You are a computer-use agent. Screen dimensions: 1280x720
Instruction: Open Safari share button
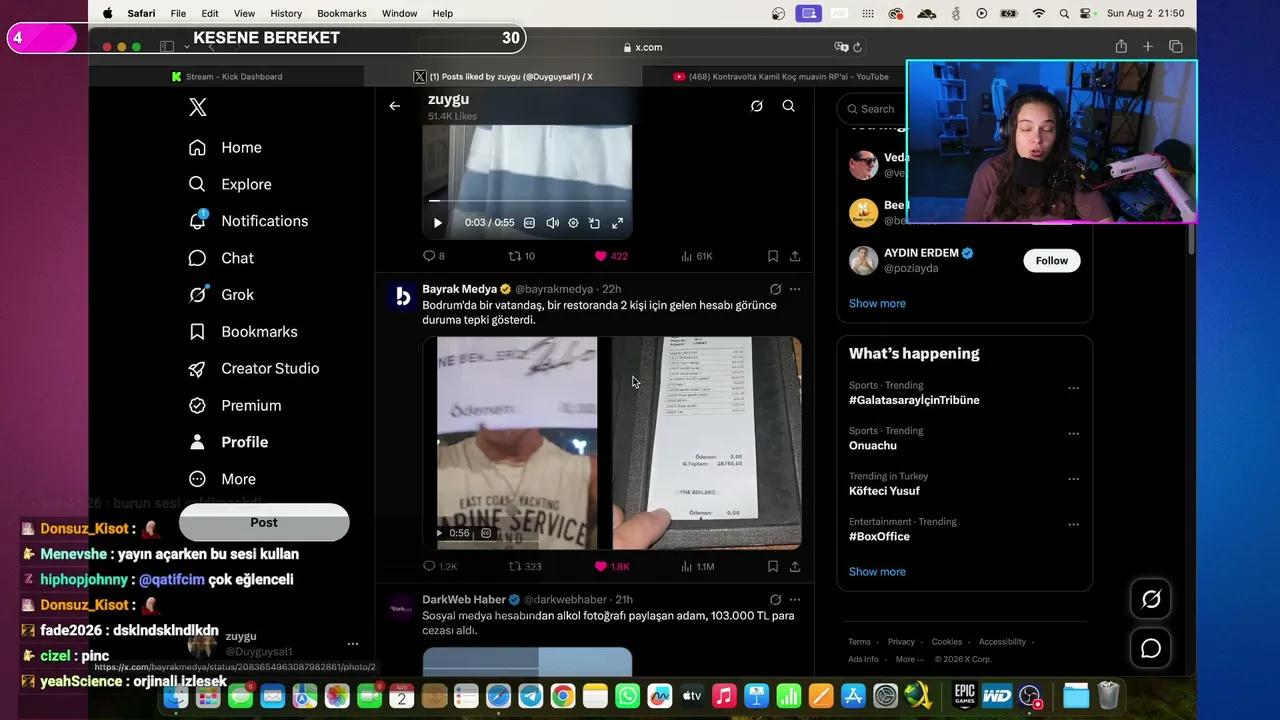pos(1121,47)
